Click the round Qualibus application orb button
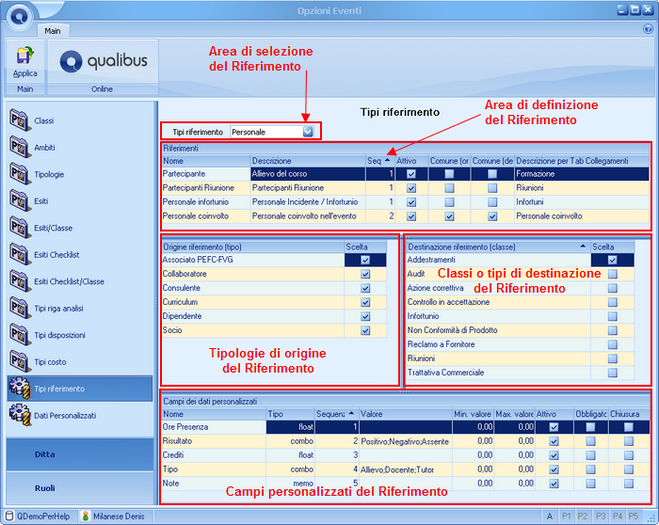 pos(19,16)
